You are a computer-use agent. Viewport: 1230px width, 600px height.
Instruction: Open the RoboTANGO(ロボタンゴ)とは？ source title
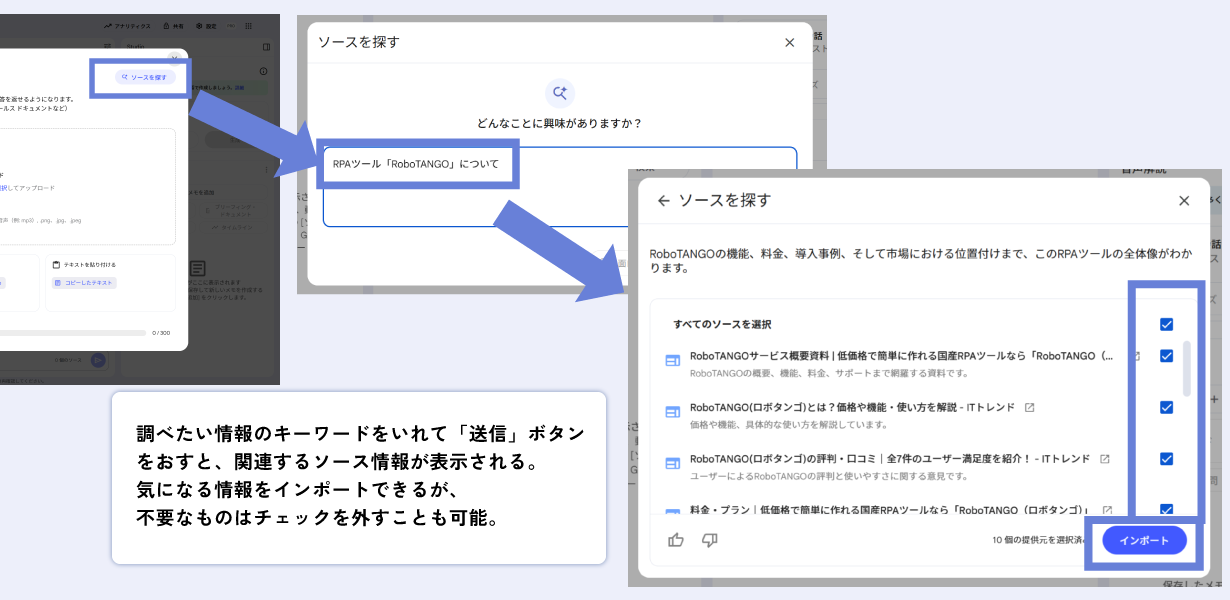pos(852,408)
